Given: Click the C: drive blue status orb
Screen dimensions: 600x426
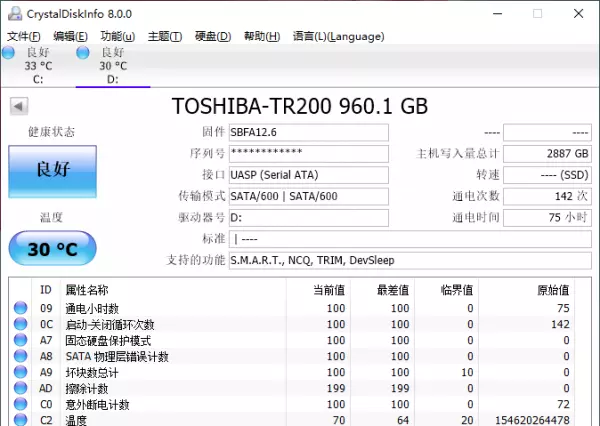Looking at the screenshot, I should point(8,53).
